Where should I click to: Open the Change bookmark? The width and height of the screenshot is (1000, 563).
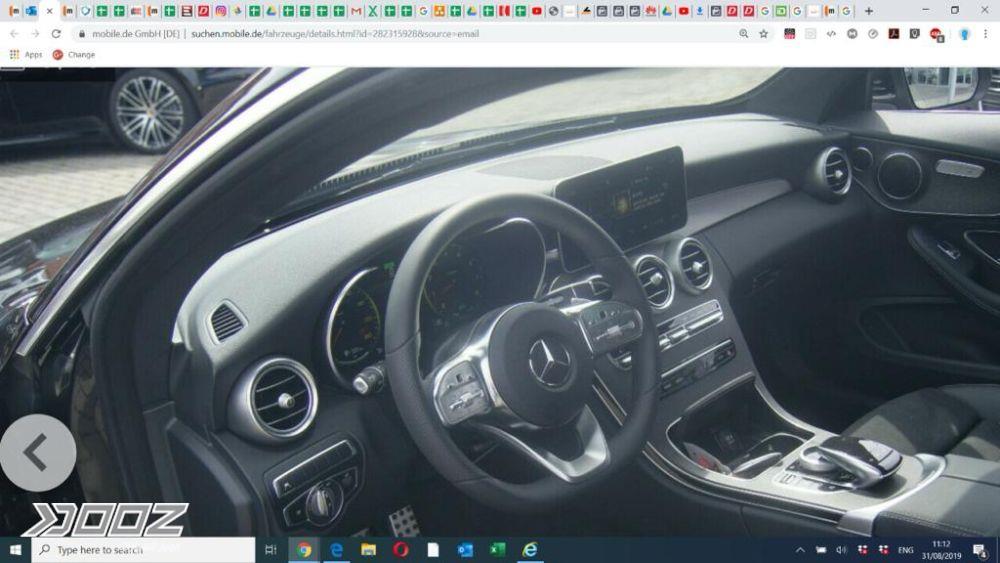click(x=74, y=55)
